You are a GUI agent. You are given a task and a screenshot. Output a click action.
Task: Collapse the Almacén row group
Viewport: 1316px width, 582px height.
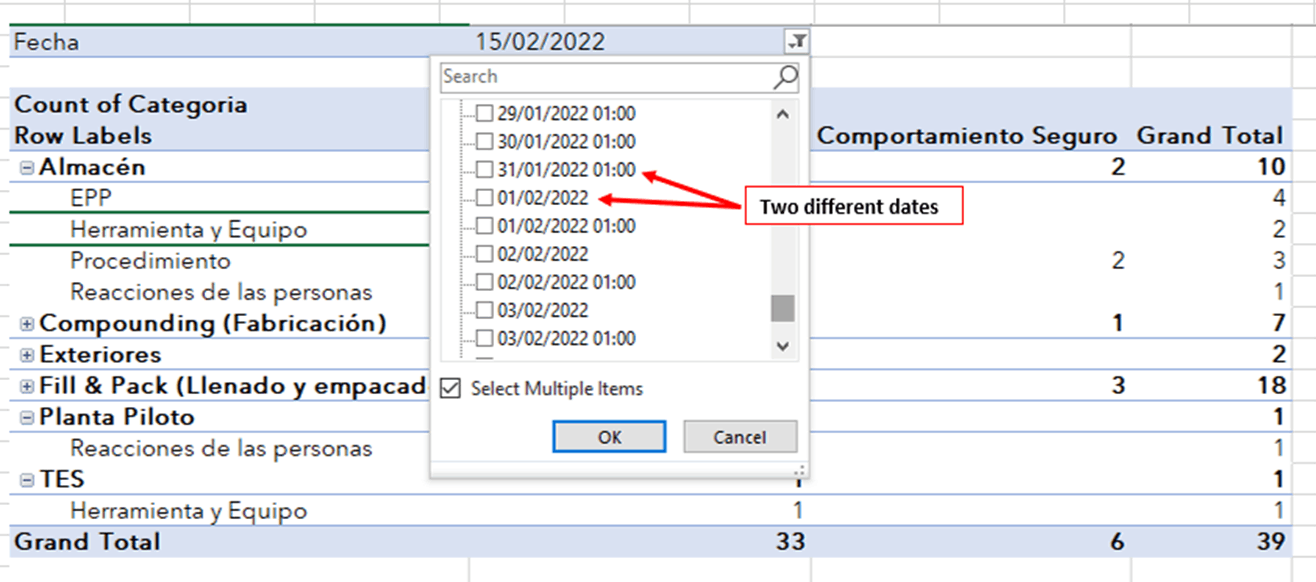(27, 168)
